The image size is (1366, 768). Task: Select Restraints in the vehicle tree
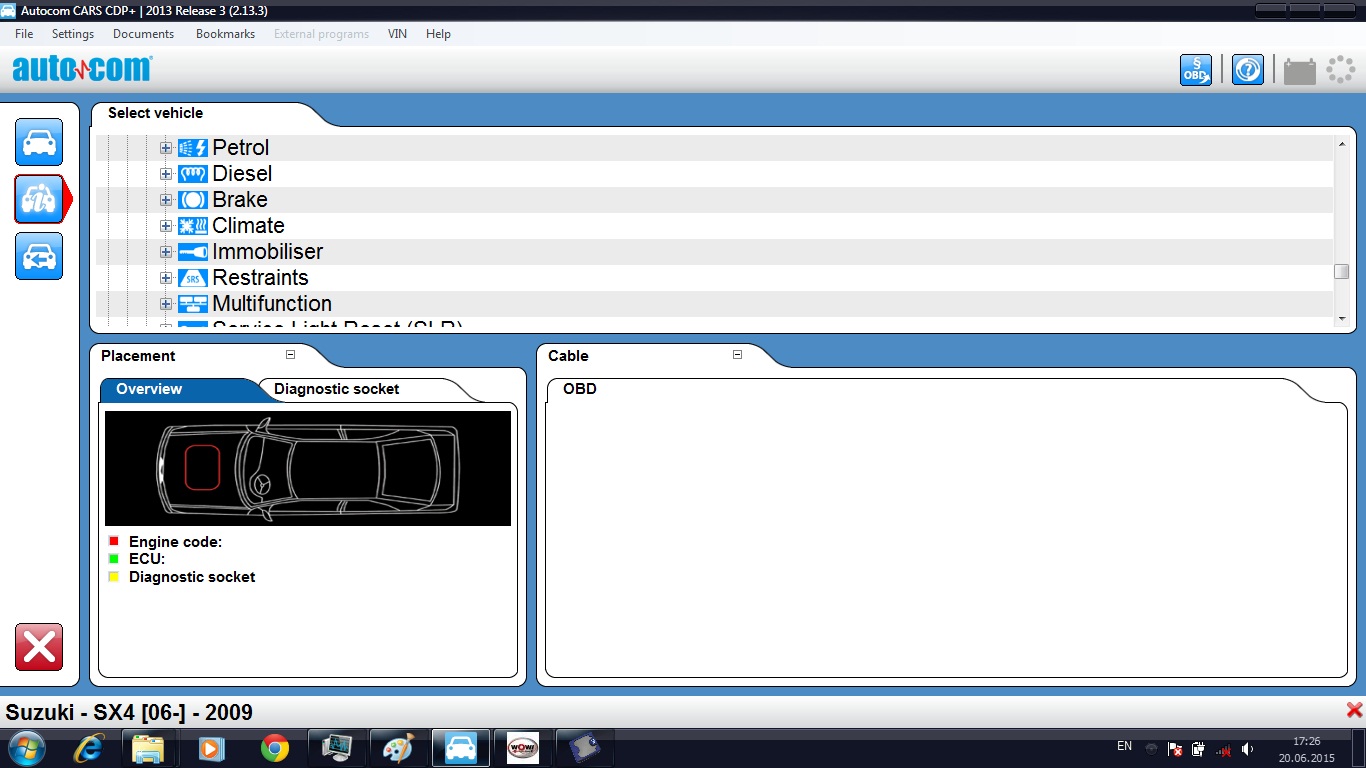pos(260,278)
